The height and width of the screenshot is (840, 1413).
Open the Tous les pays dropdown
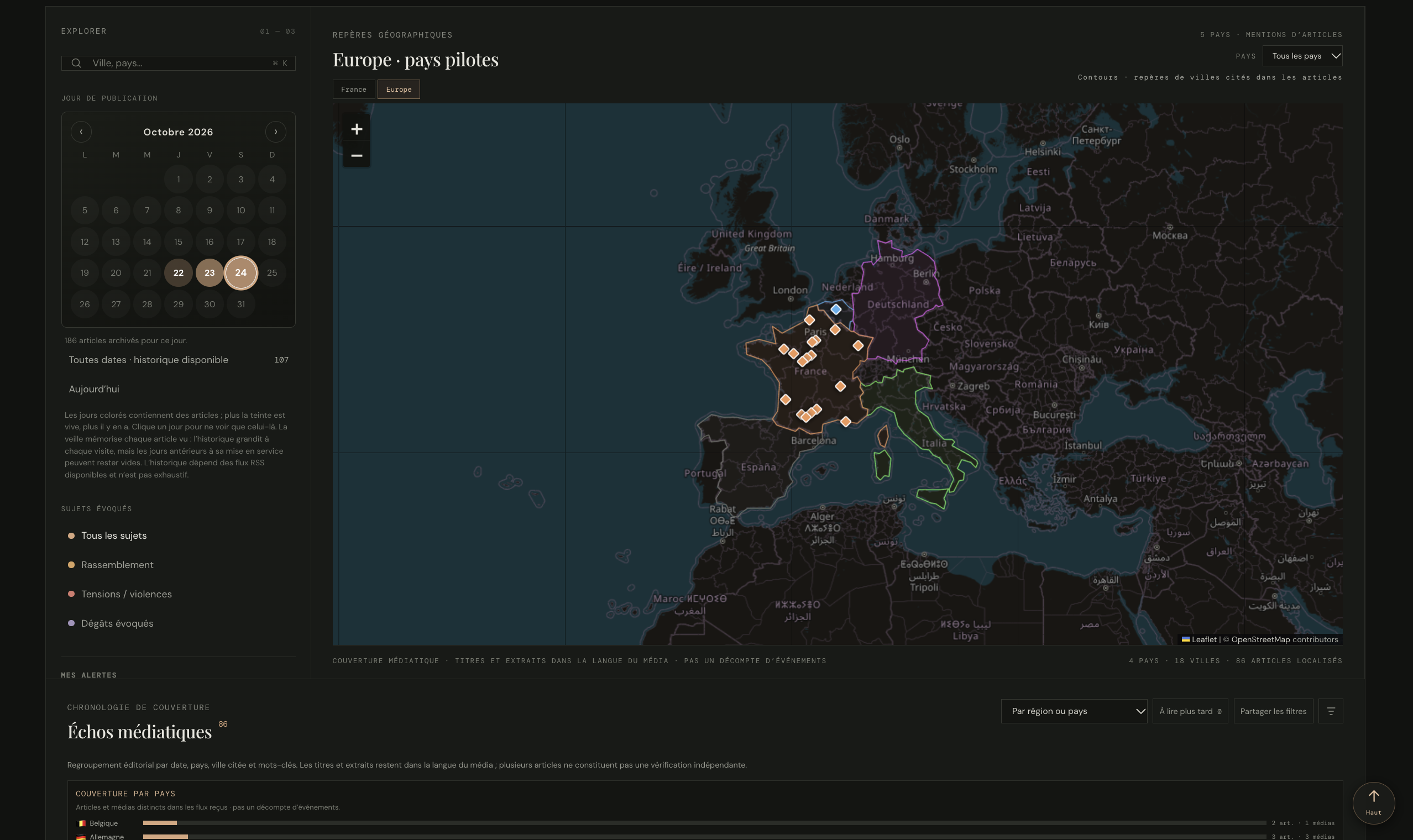tap(1302, 55)
